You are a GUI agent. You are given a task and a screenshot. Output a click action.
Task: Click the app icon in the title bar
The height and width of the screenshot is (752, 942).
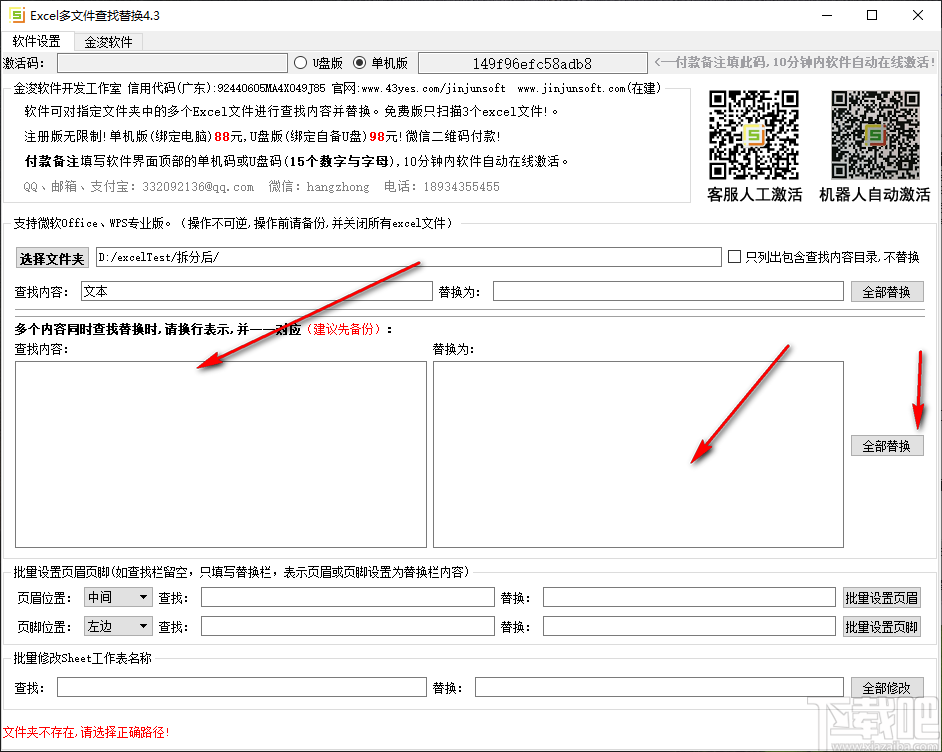(16, 15)
